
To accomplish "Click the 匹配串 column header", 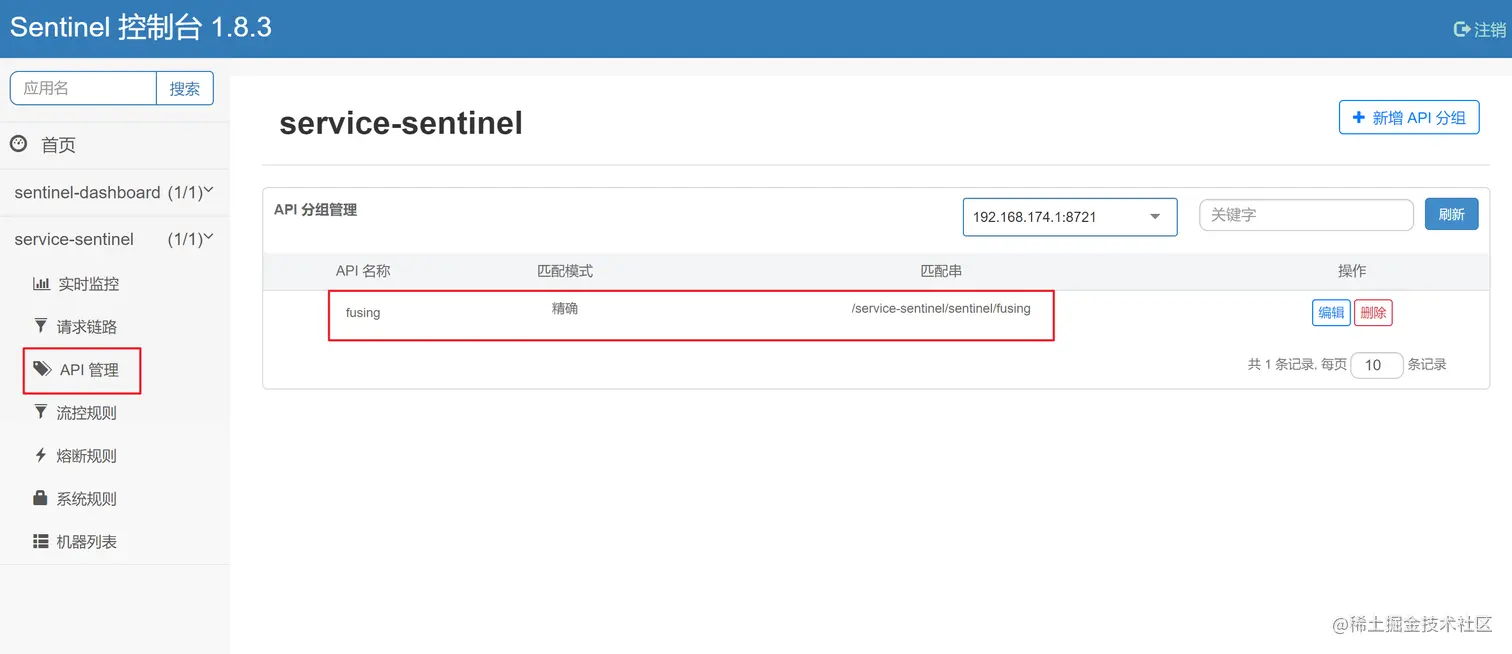I will [941, 271].
